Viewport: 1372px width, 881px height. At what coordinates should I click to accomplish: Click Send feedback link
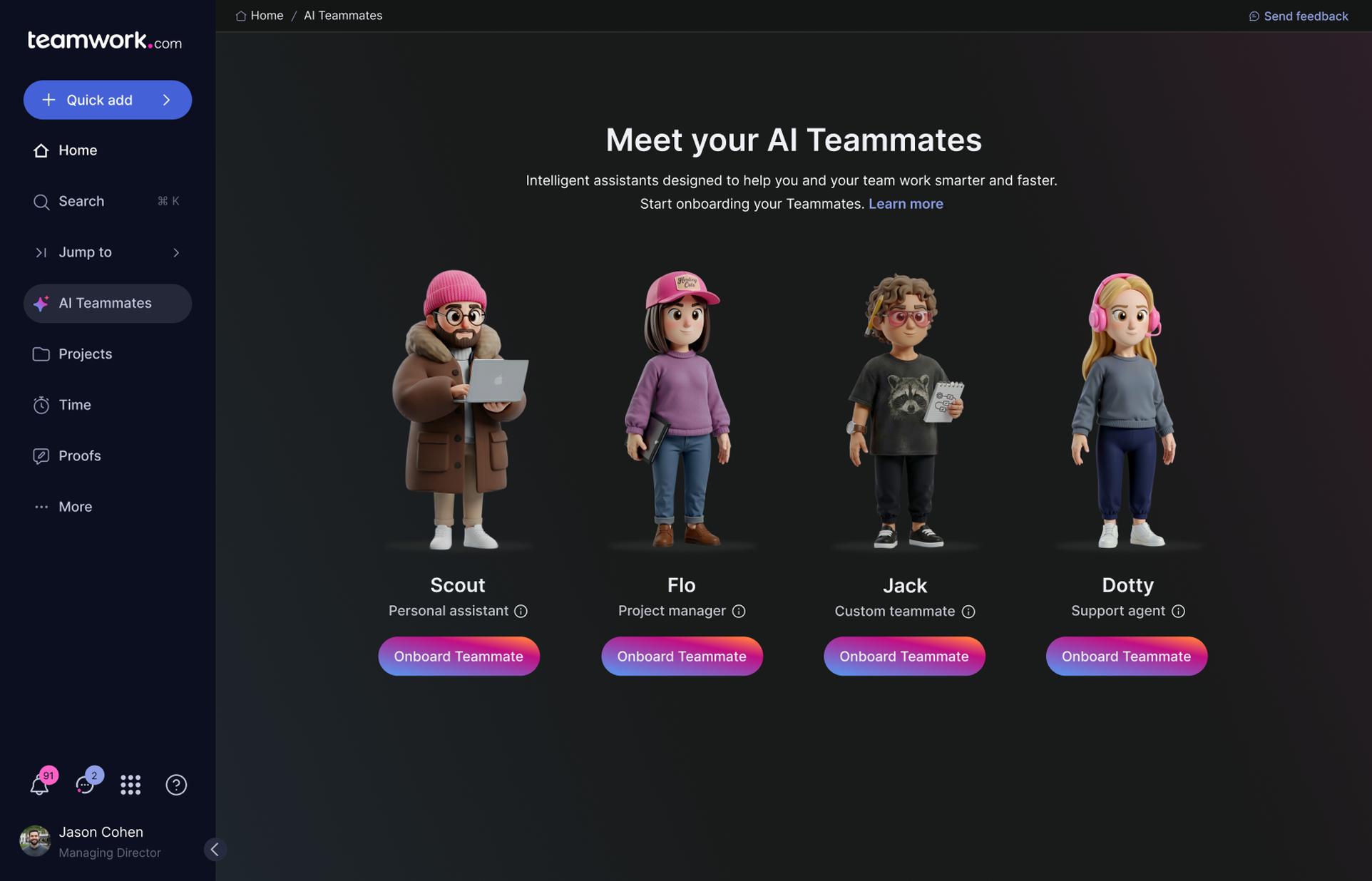click(x=1299, y=16)
